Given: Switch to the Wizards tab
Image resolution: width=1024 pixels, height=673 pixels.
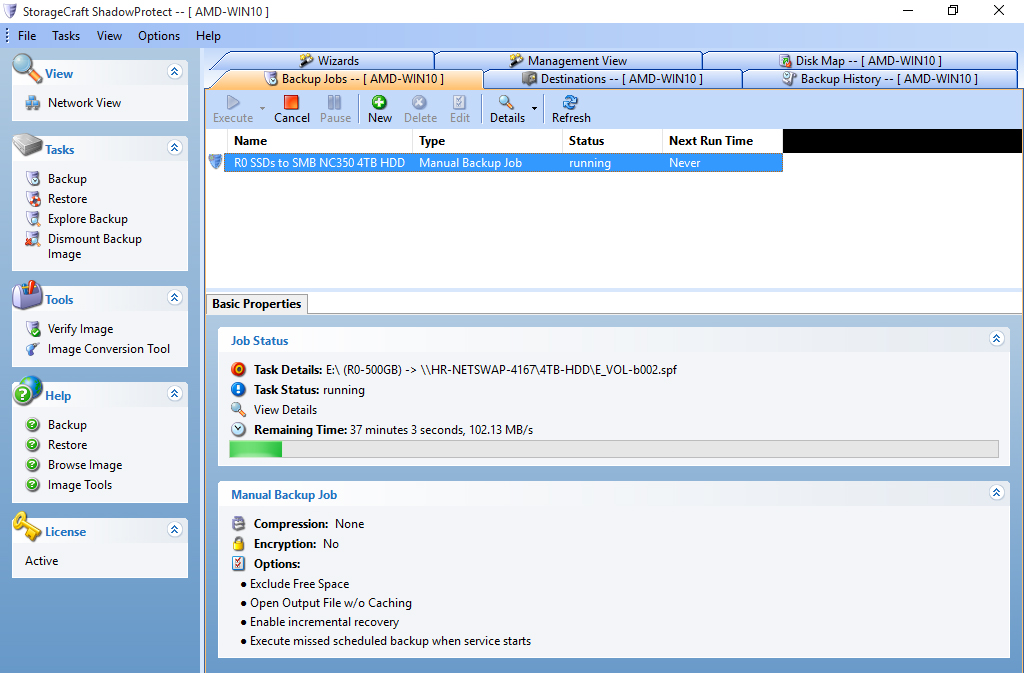Looking at the screenshot, I should (x=328, y=61).
